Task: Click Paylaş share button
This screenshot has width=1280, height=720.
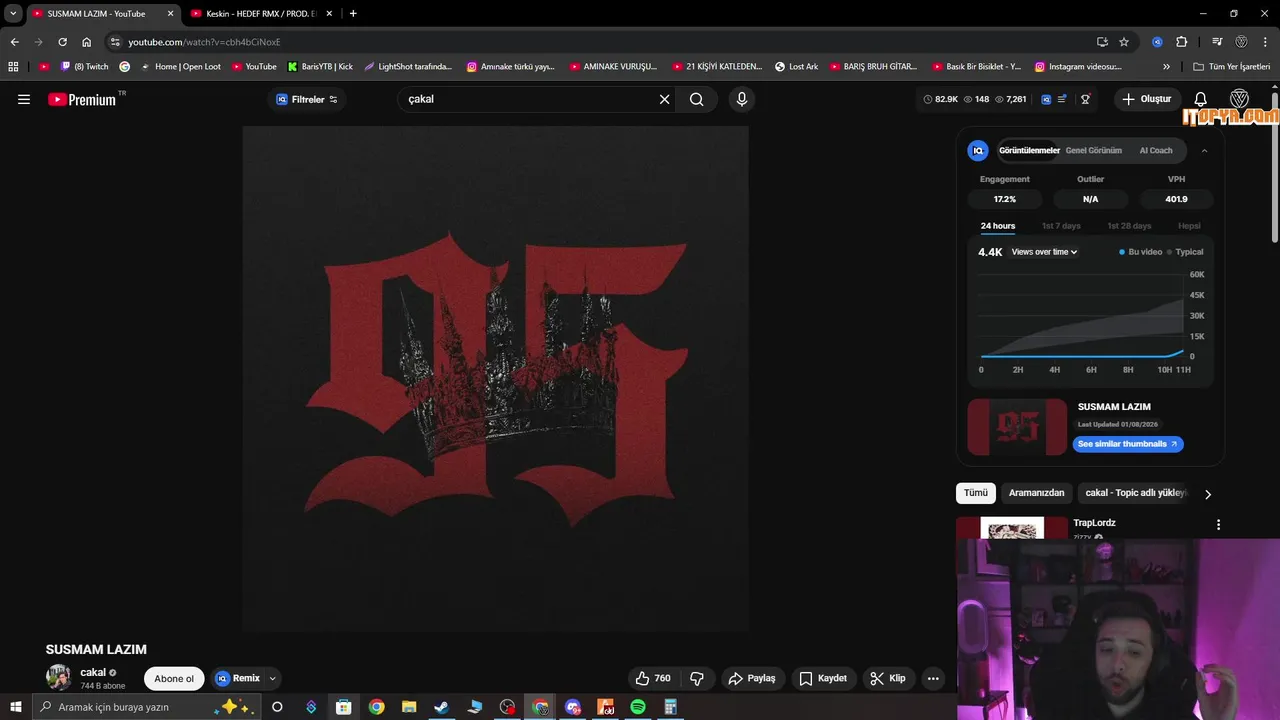Action: pos(752,678)
